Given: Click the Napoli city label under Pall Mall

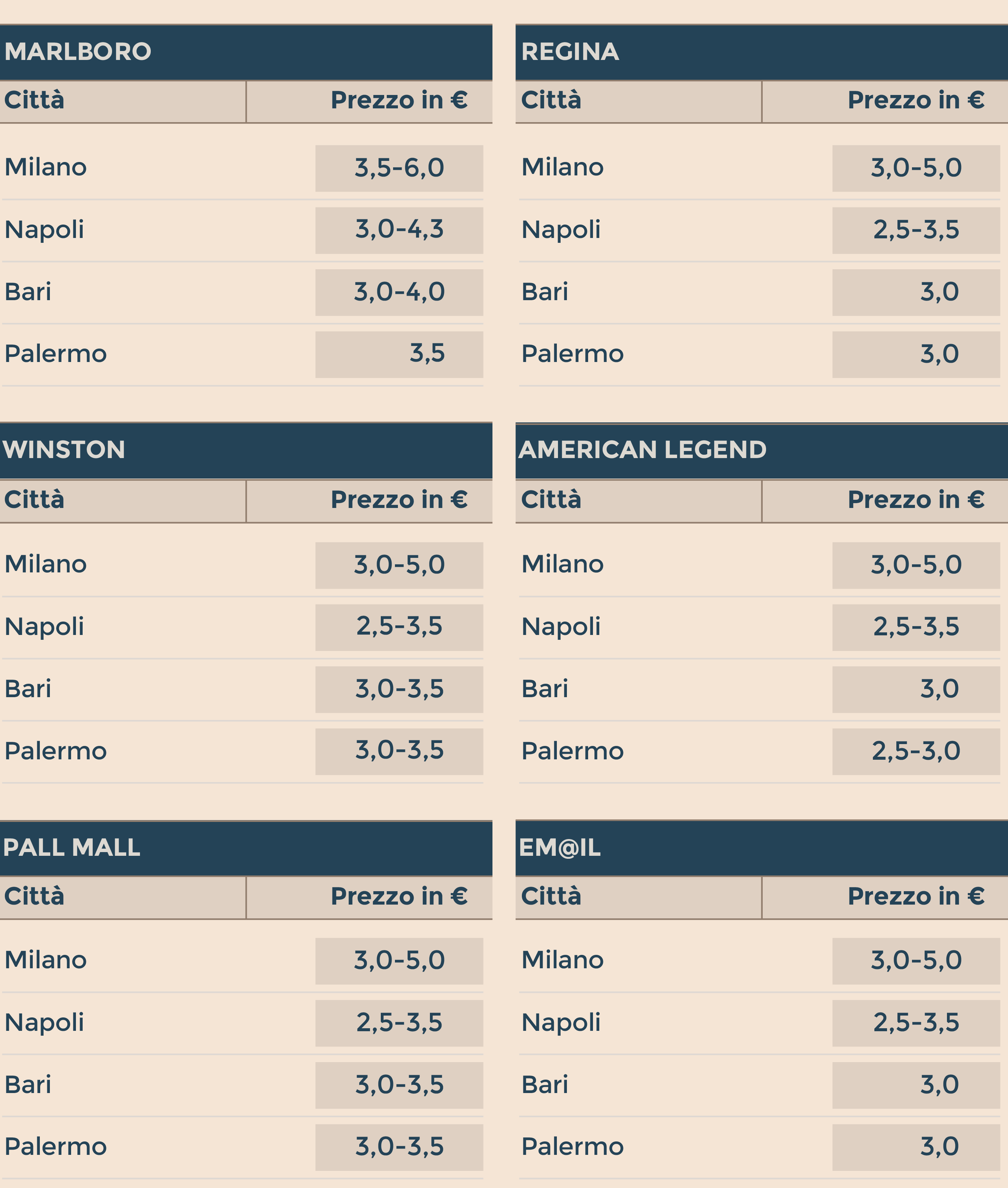Looking at the screenshot, I should pos(45,1023).
